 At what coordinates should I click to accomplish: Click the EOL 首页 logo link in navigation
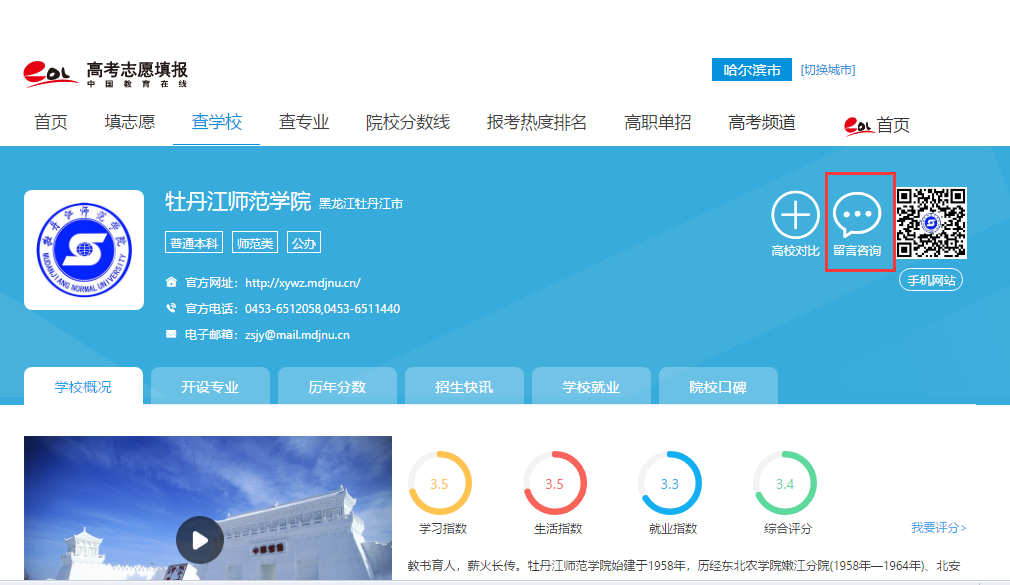(x=877, y=124)
